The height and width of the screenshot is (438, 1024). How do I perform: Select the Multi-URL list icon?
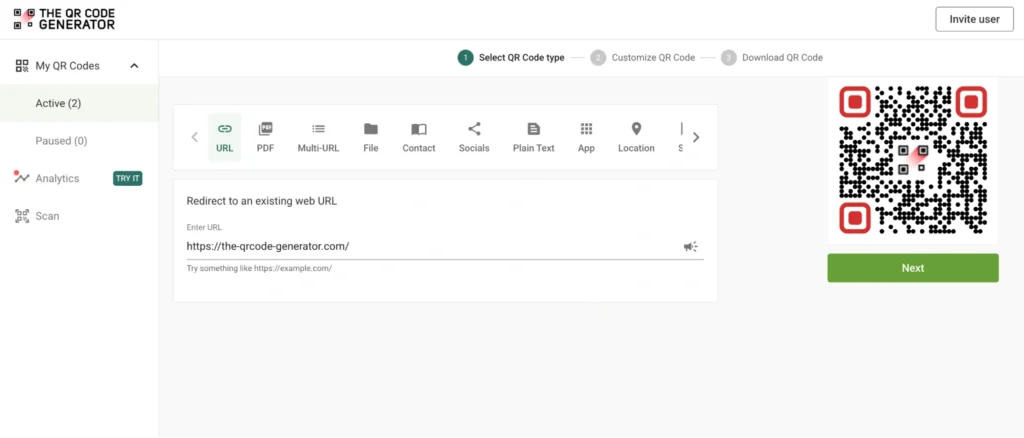click(318, 129)
